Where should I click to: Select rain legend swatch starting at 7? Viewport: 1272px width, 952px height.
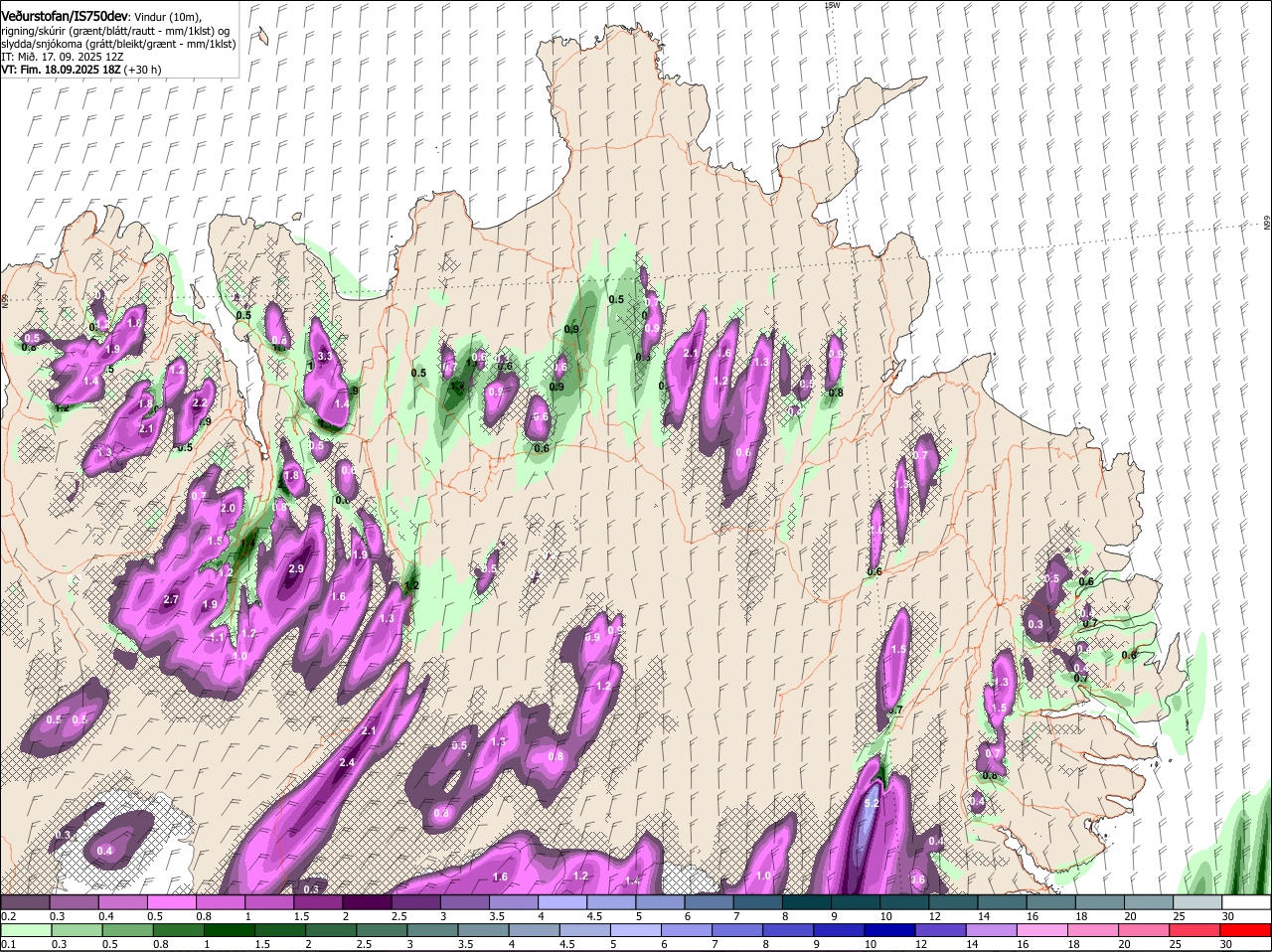[740, 930]
